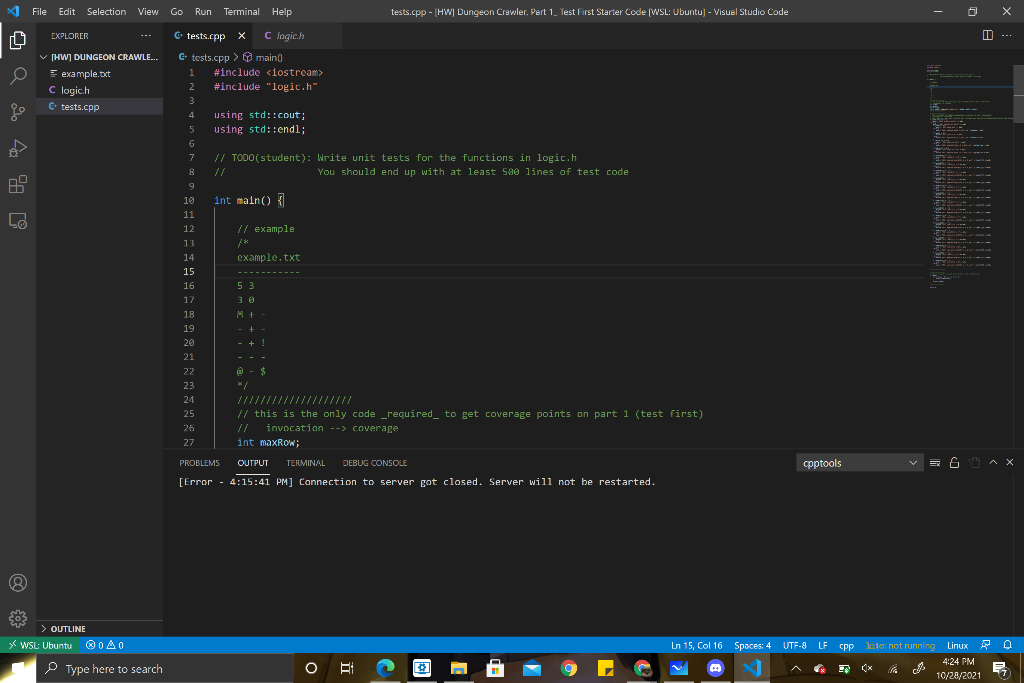Open the Source Control view

tap(18, 111)
